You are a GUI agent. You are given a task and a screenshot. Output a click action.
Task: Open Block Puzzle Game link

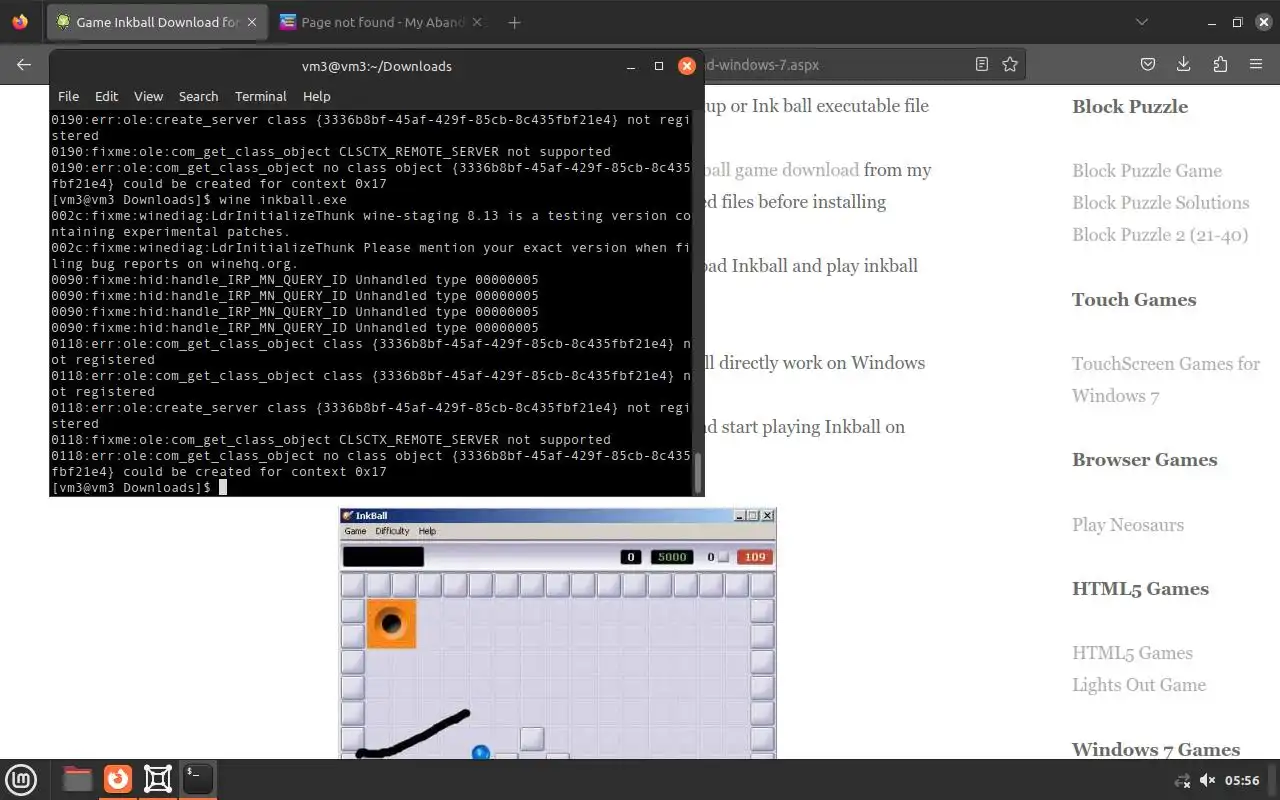(x=1147, y=170)
